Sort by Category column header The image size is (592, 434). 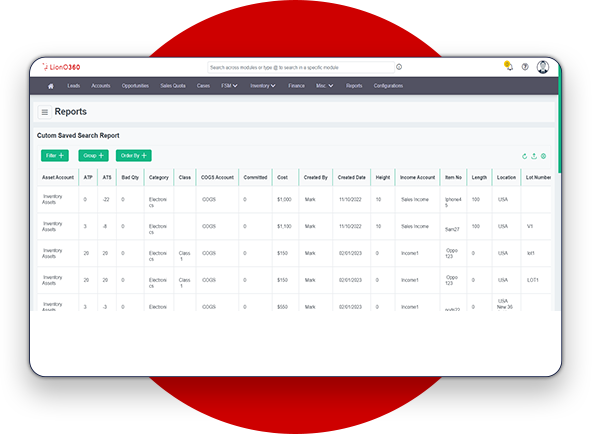(159, 177)
